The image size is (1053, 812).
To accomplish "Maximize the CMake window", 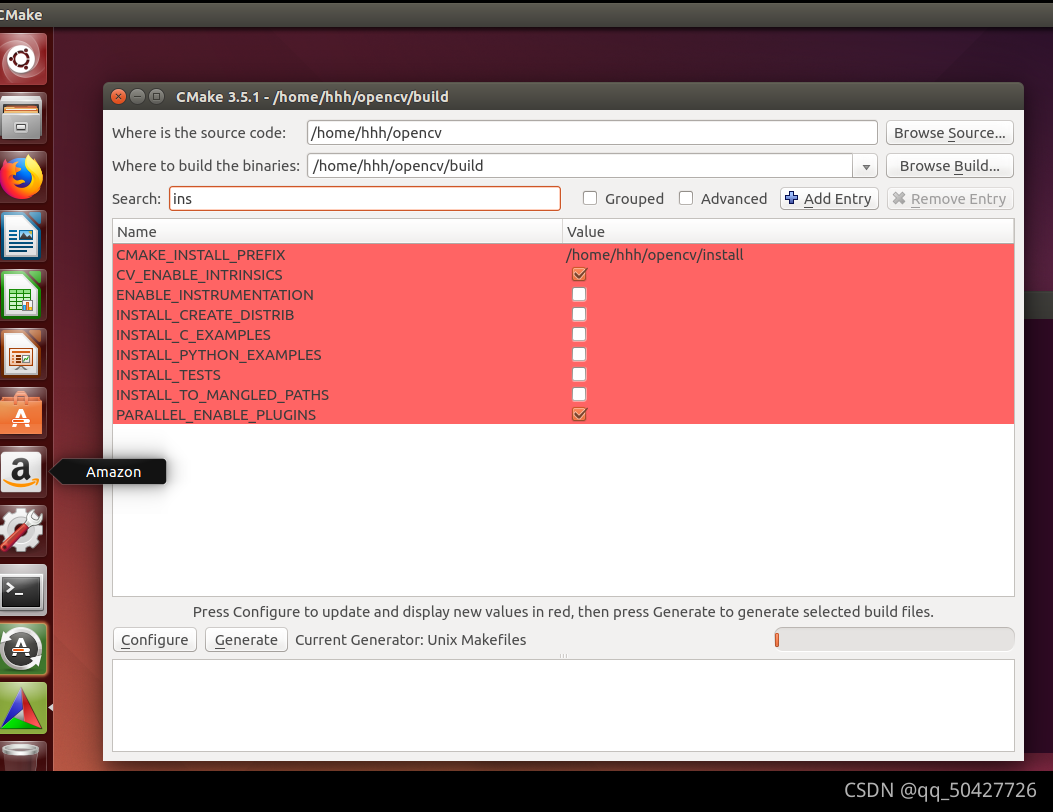I will click(x=156, y=96).
